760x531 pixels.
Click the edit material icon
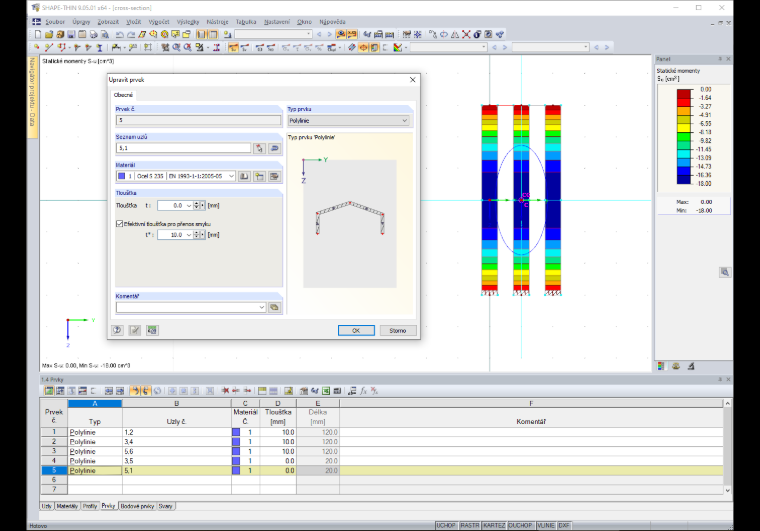274,176
